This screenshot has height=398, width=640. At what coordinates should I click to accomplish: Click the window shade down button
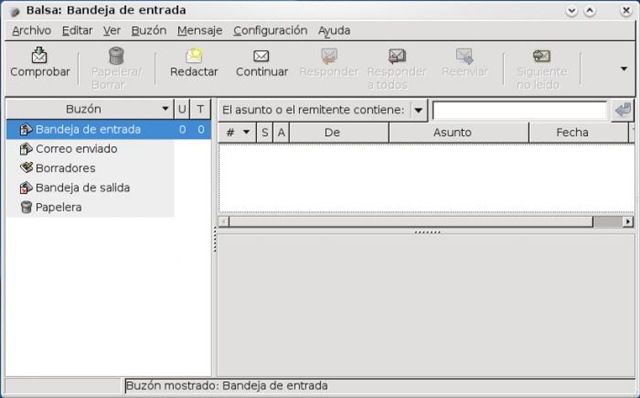(572, 11)
